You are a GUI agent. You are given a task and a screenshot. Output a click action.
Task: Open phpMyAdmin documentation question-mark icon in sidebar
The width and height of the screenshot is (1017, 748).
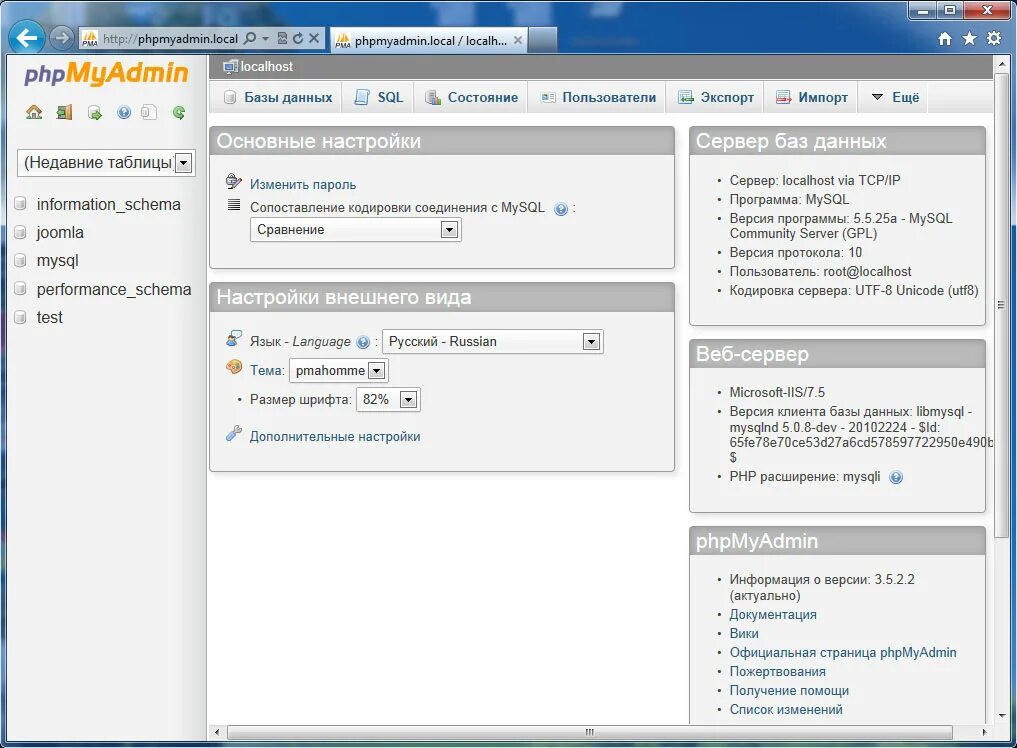point(124,112)
